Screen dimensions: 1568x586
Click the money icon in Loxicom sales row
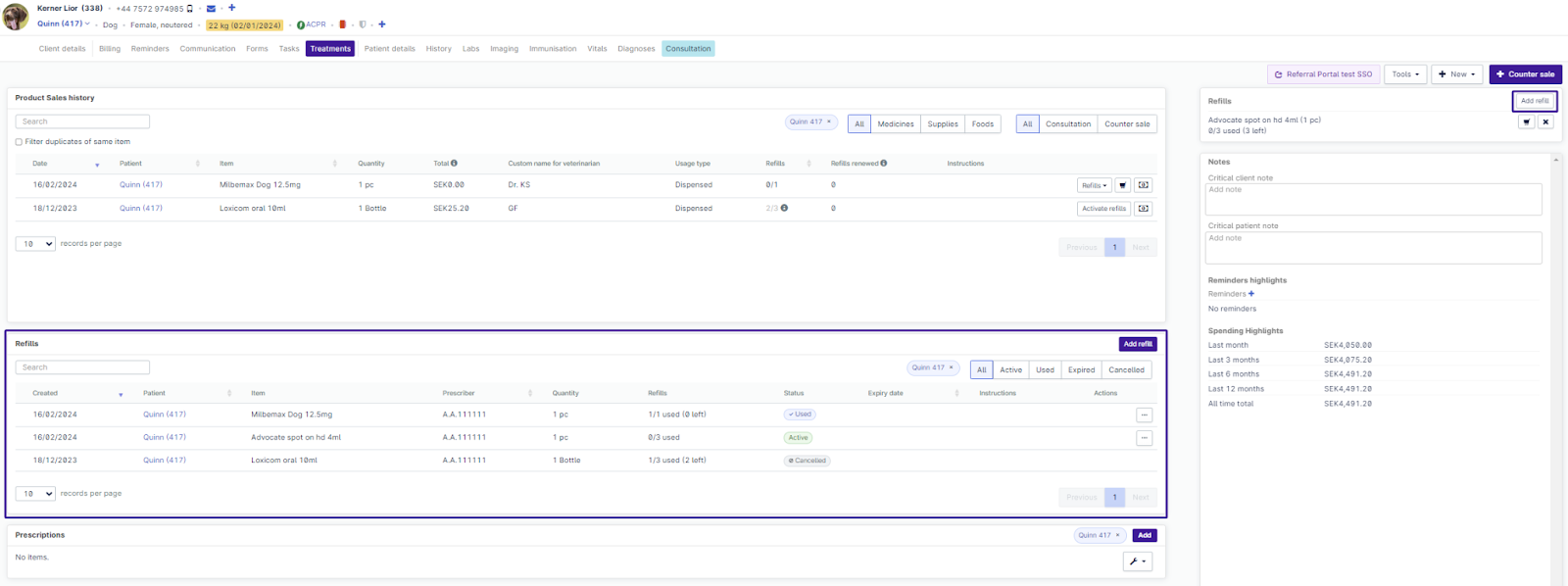point(1144,209)
